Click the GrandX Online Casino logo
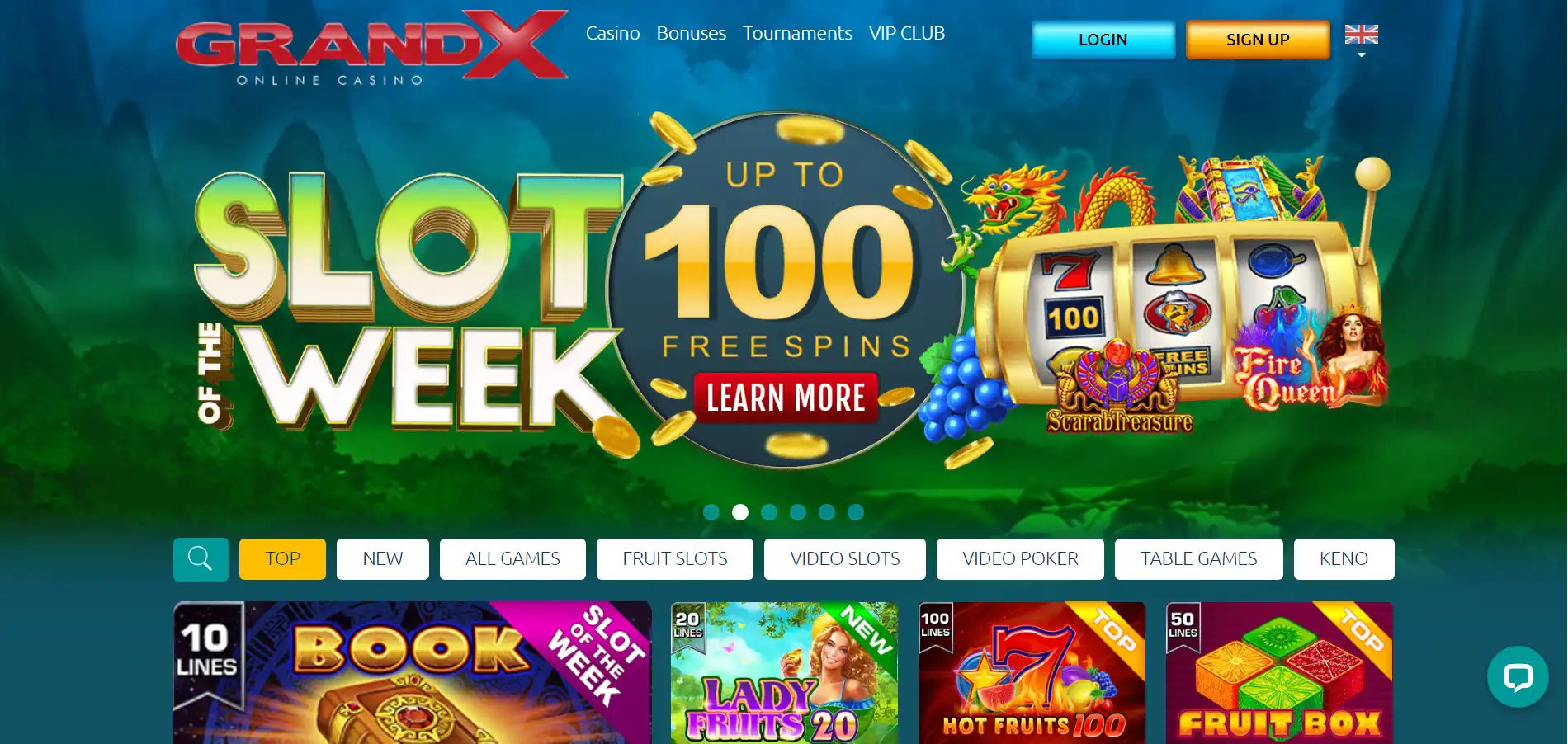The image size is (1568, 744). click(x=371, y=48)
